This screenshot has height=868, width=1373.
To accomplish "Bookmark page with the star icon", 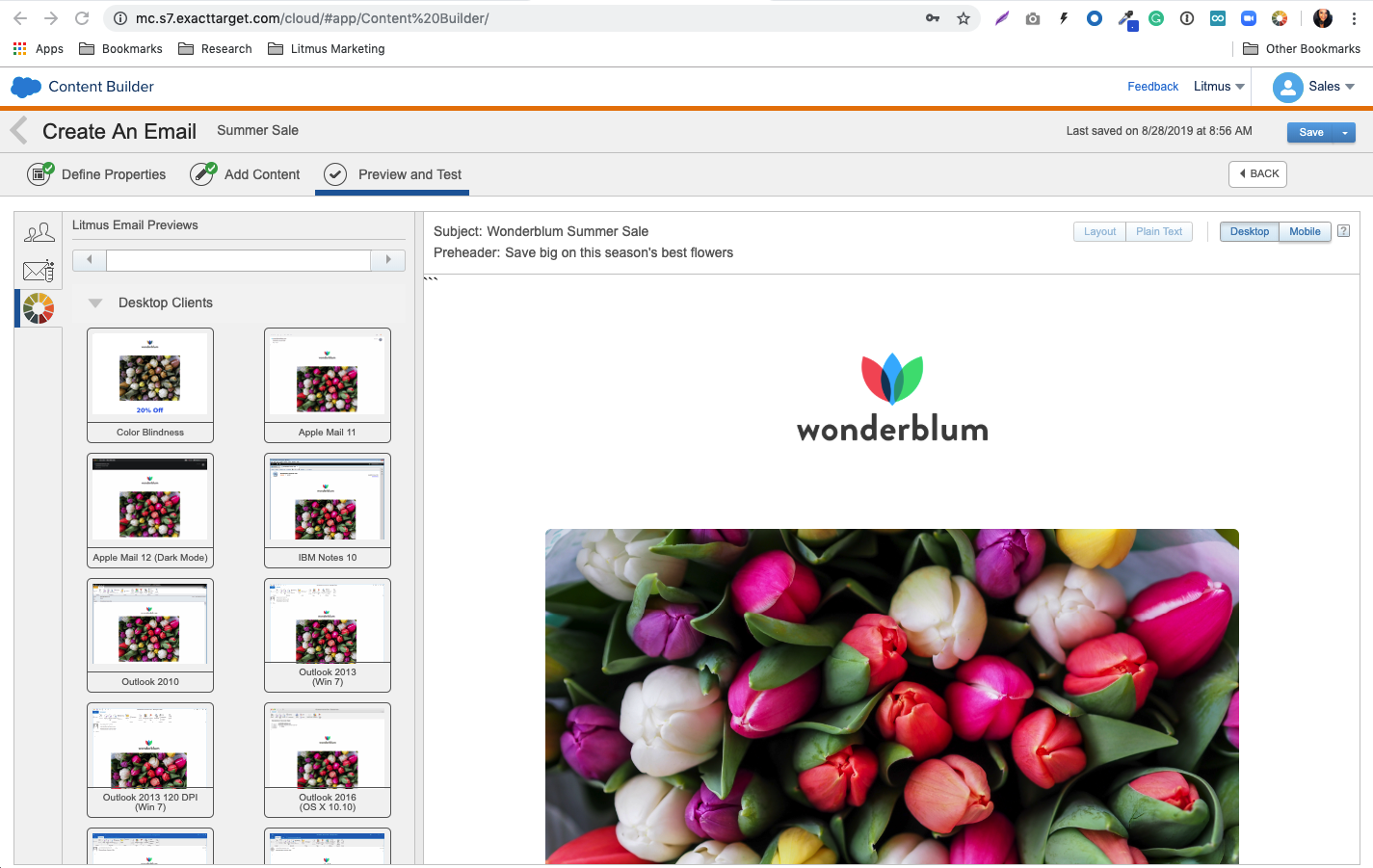I will [964, 18].
